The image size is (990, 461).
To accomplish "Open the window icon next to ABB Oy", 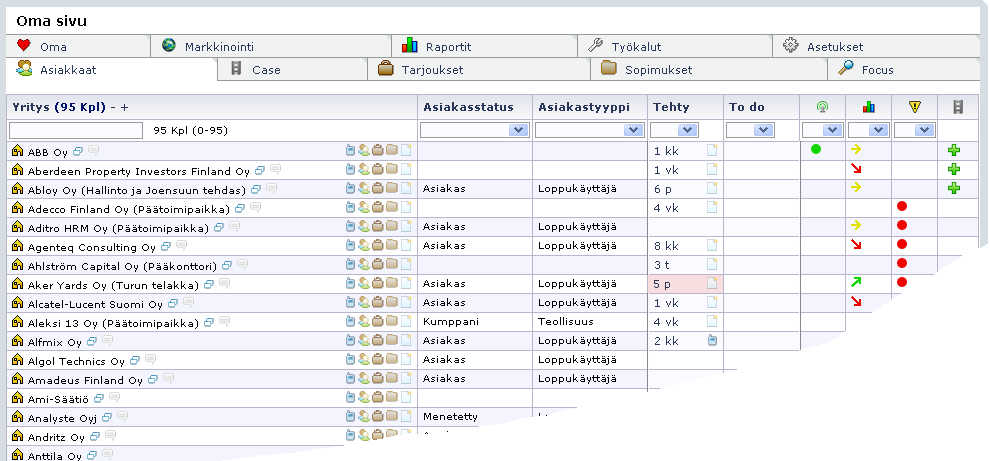I will pos(78,152).
